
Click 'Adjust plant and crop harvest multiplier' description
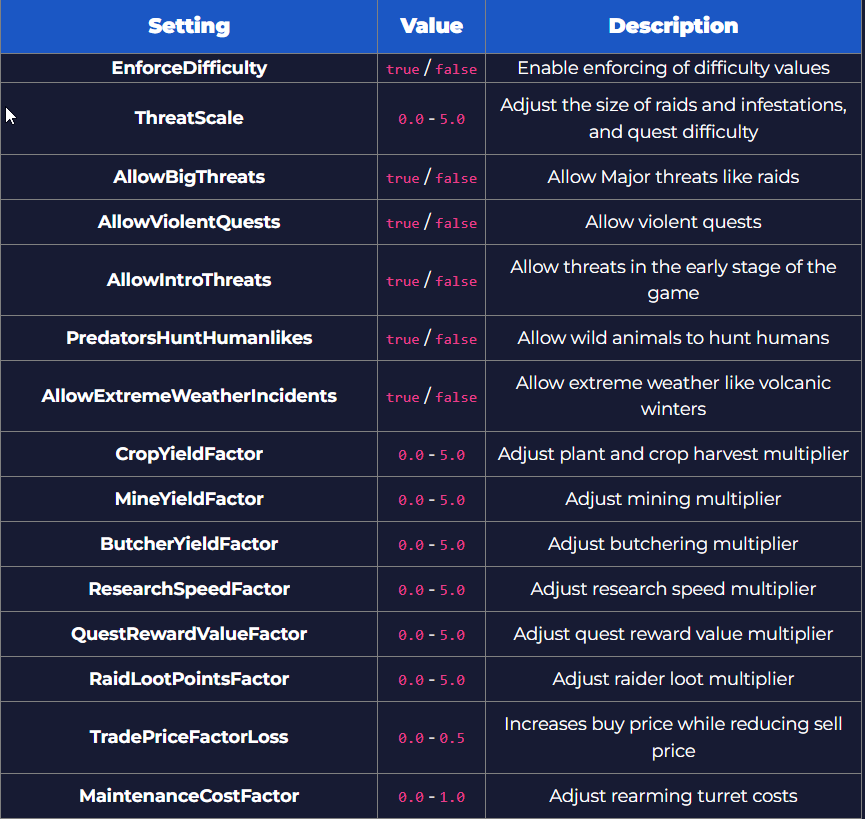pyautogui.click(x=673, y=454)
